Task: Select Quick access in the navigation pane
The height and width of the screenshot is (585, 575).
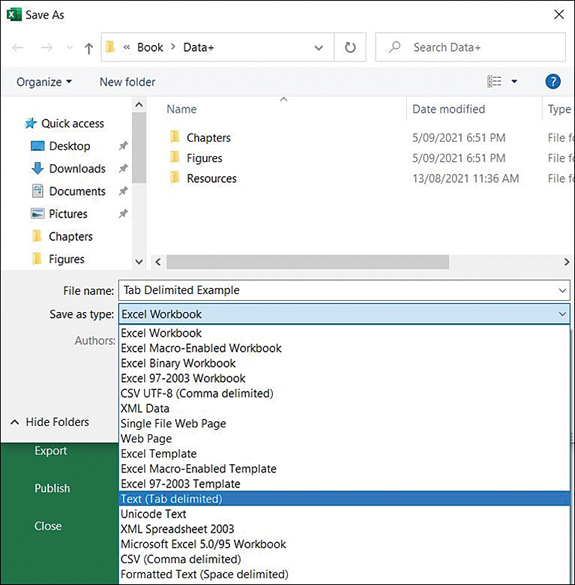Action: click(65, 123)
